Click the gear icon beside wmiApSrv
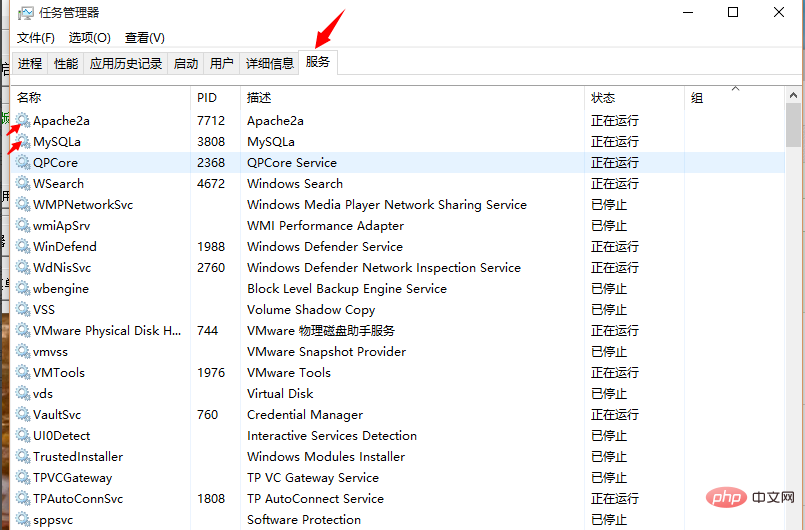The width and height of the screenshot is (805, 530). point(23,225)
